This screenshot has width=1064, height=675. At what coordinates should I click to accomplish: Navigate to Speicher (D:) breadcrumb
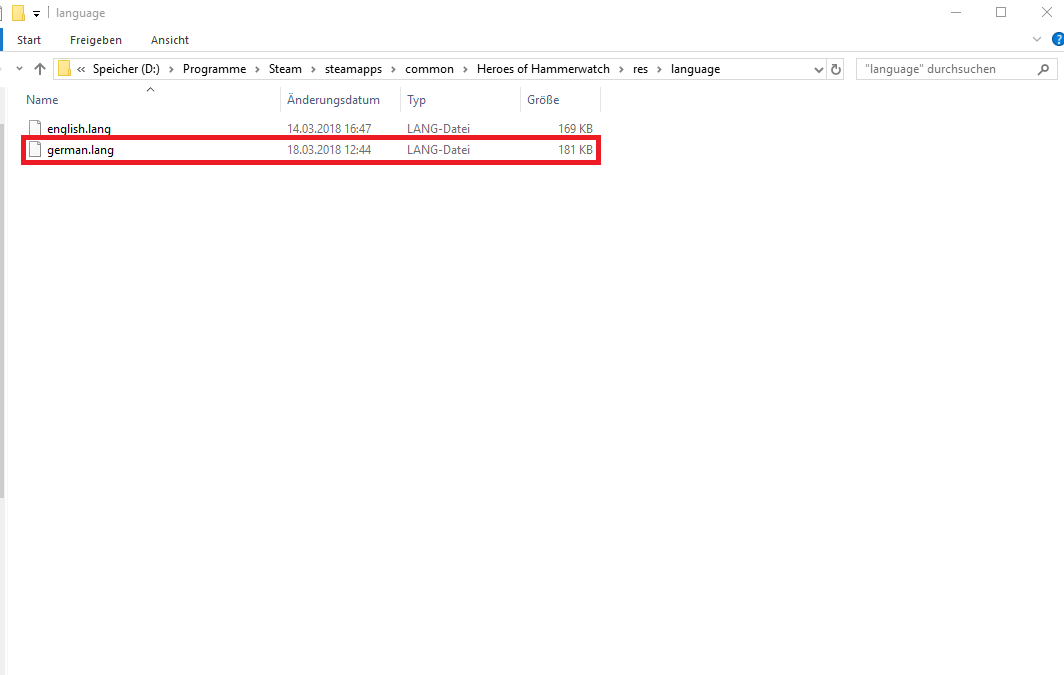pyautogui.click(x=126, y=69)
